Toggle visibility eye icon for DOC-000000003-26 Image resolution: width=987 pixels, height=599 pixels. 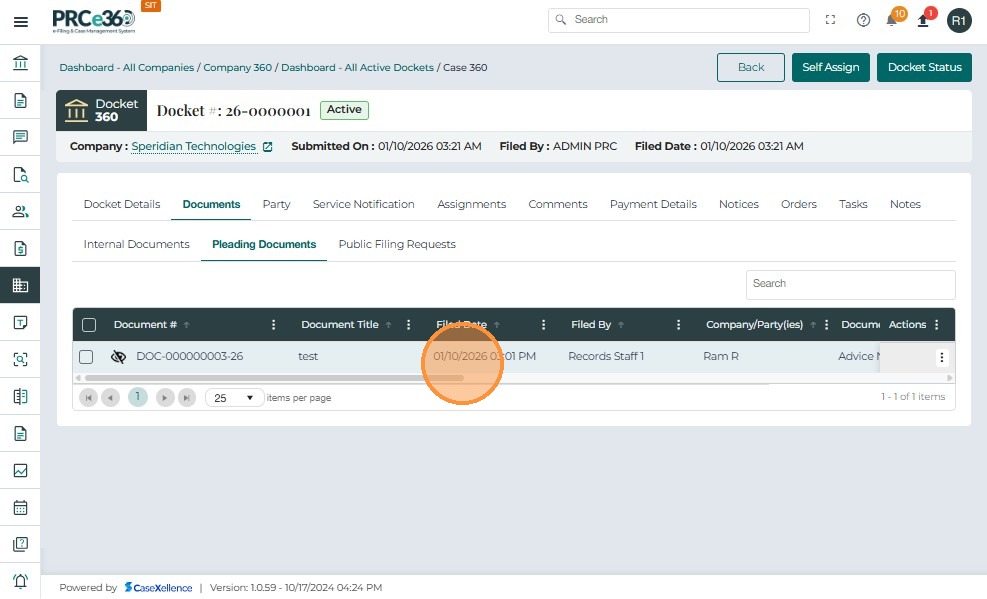click(118, 357)
